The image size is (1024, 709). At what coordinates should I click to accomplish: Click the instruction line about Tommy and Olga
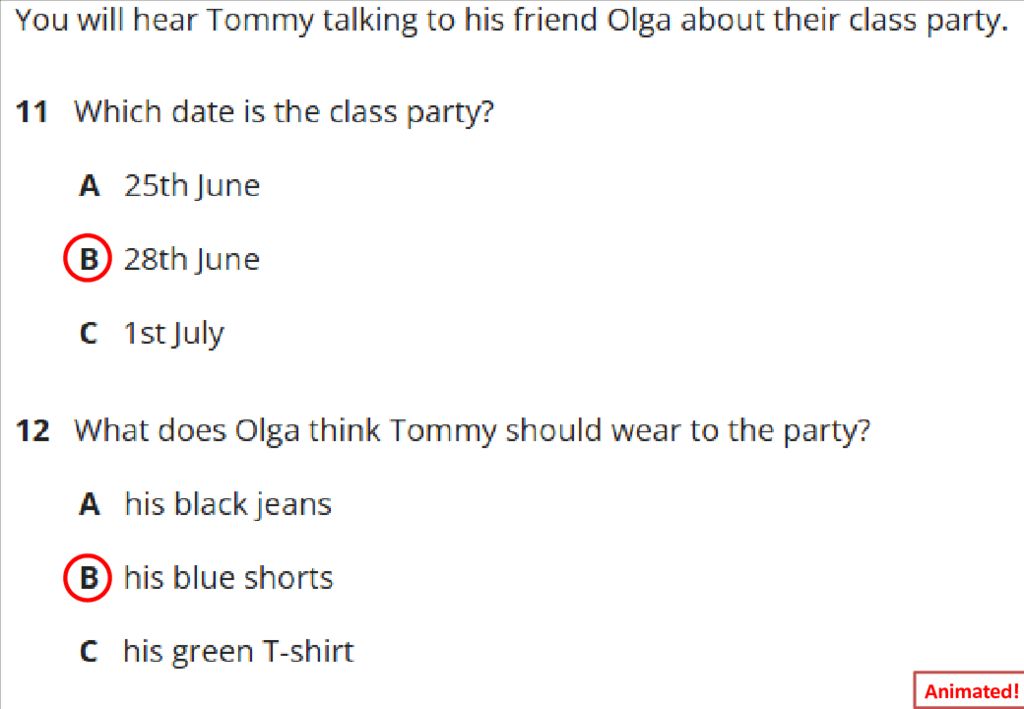[511, 22]
